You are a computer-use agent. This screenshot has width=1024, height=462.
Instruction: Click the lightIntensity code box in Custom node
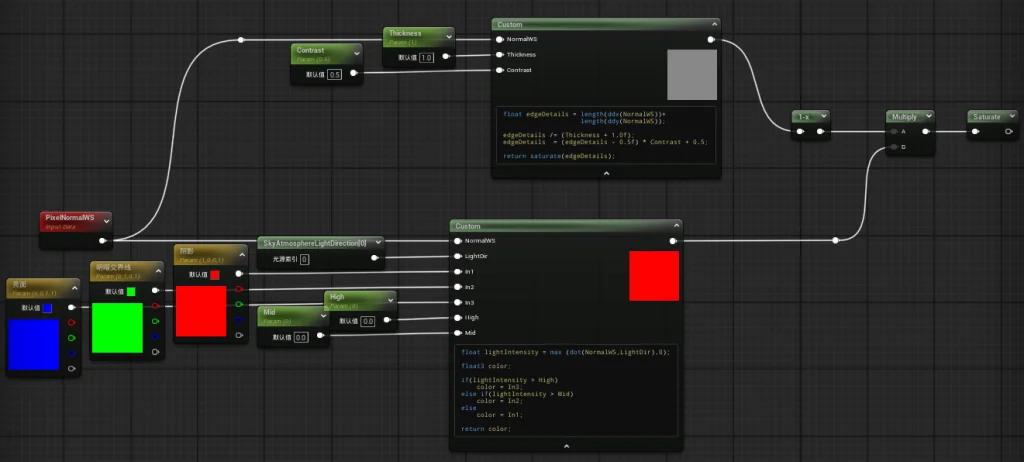click(566, 390)
